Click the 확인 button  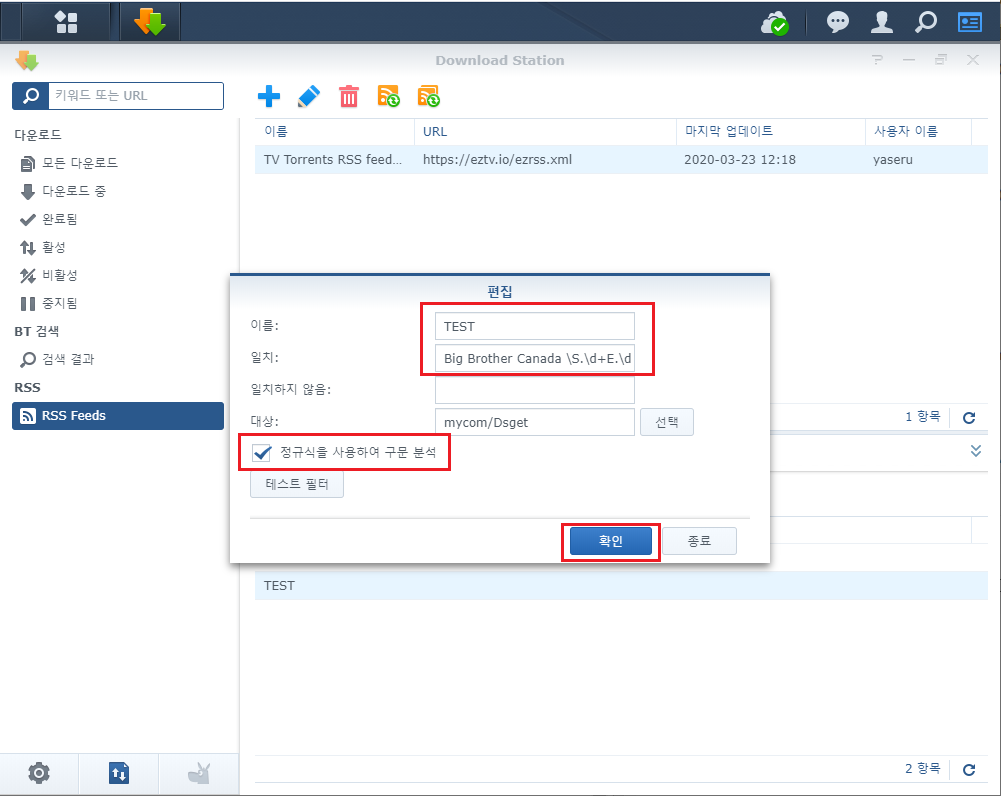pos(610,541)
